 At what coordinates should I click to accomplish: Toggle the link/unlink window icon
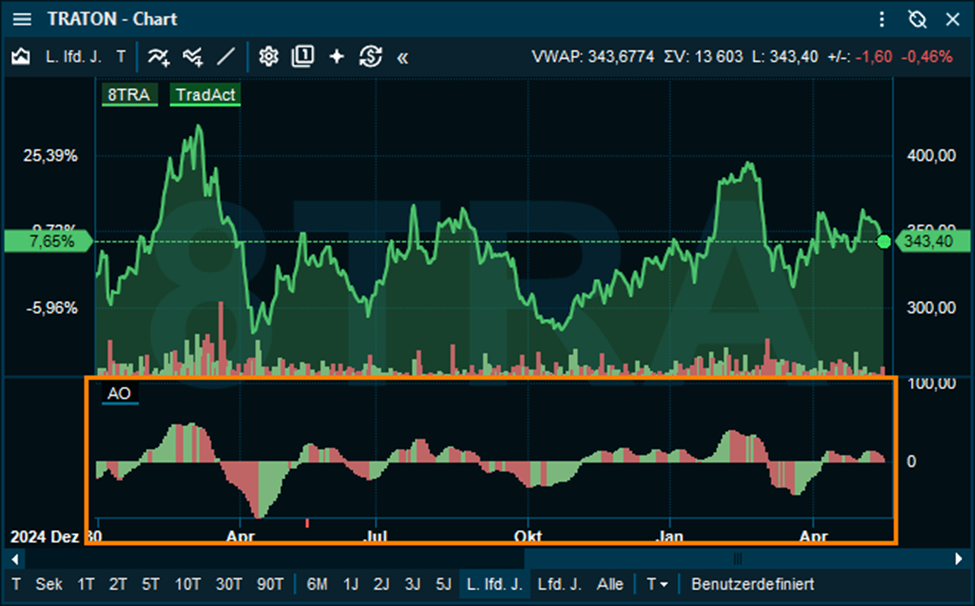[x=917, y=19]
